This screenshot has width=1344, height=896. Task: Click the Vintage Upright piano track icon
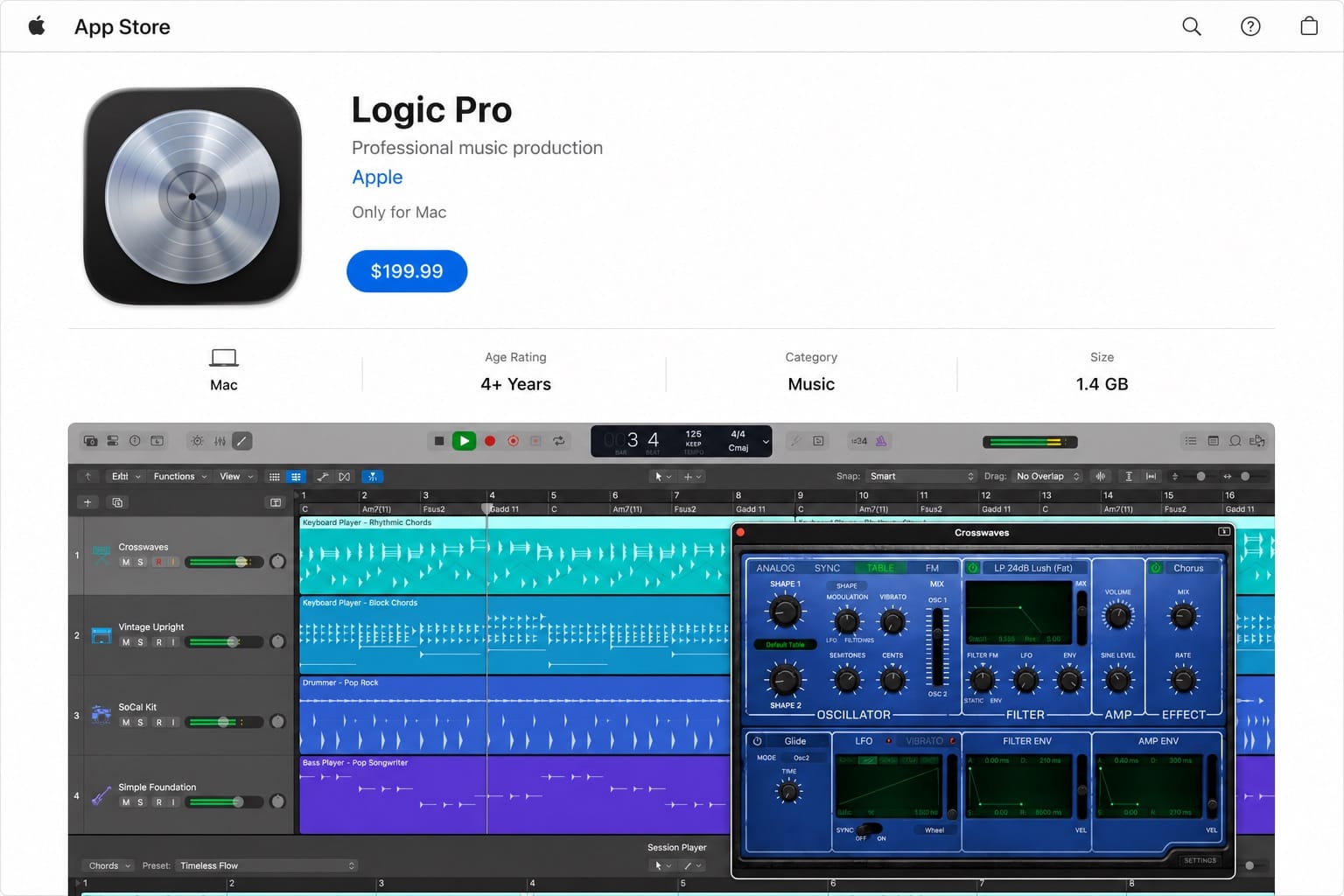click(101, 635)
